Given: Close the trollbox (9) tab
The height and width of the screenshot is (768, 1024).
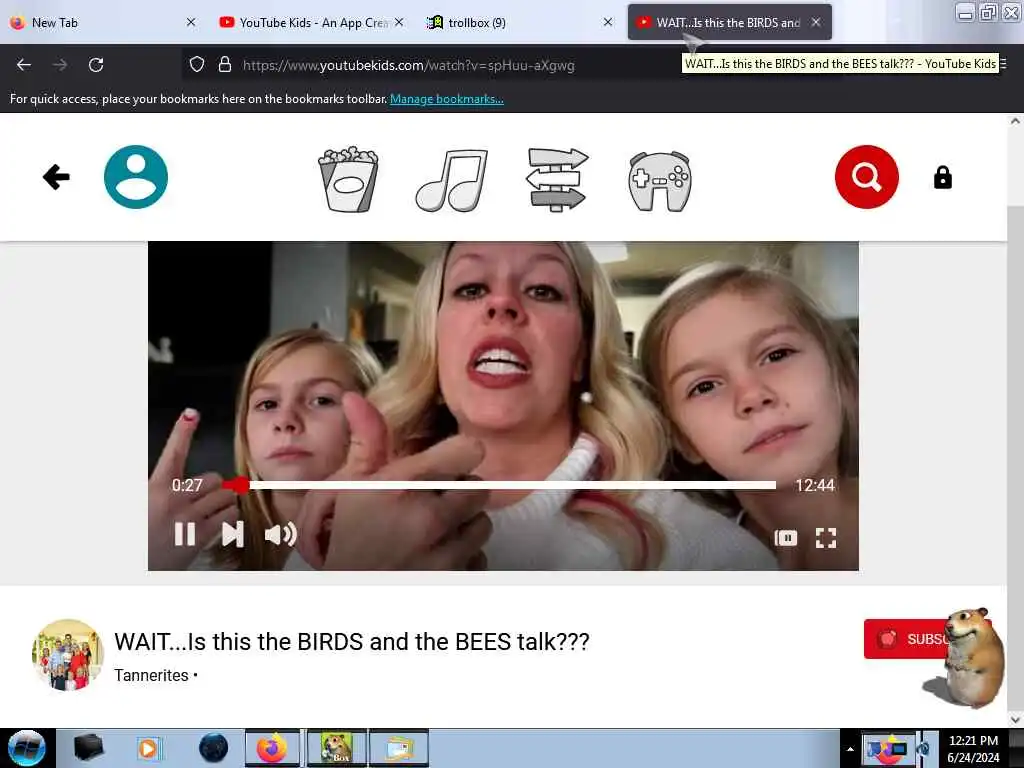Looking at the screenshot, I should click(x=607, y=22).
